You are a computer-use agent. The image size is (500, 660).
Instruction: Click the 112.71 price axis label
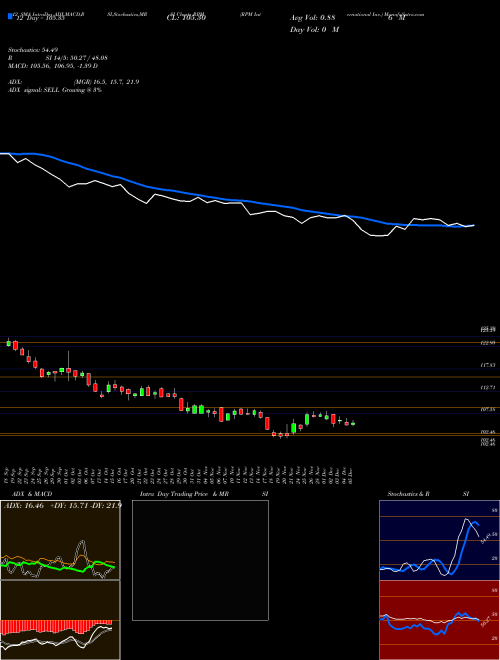(x=488, y=387)
